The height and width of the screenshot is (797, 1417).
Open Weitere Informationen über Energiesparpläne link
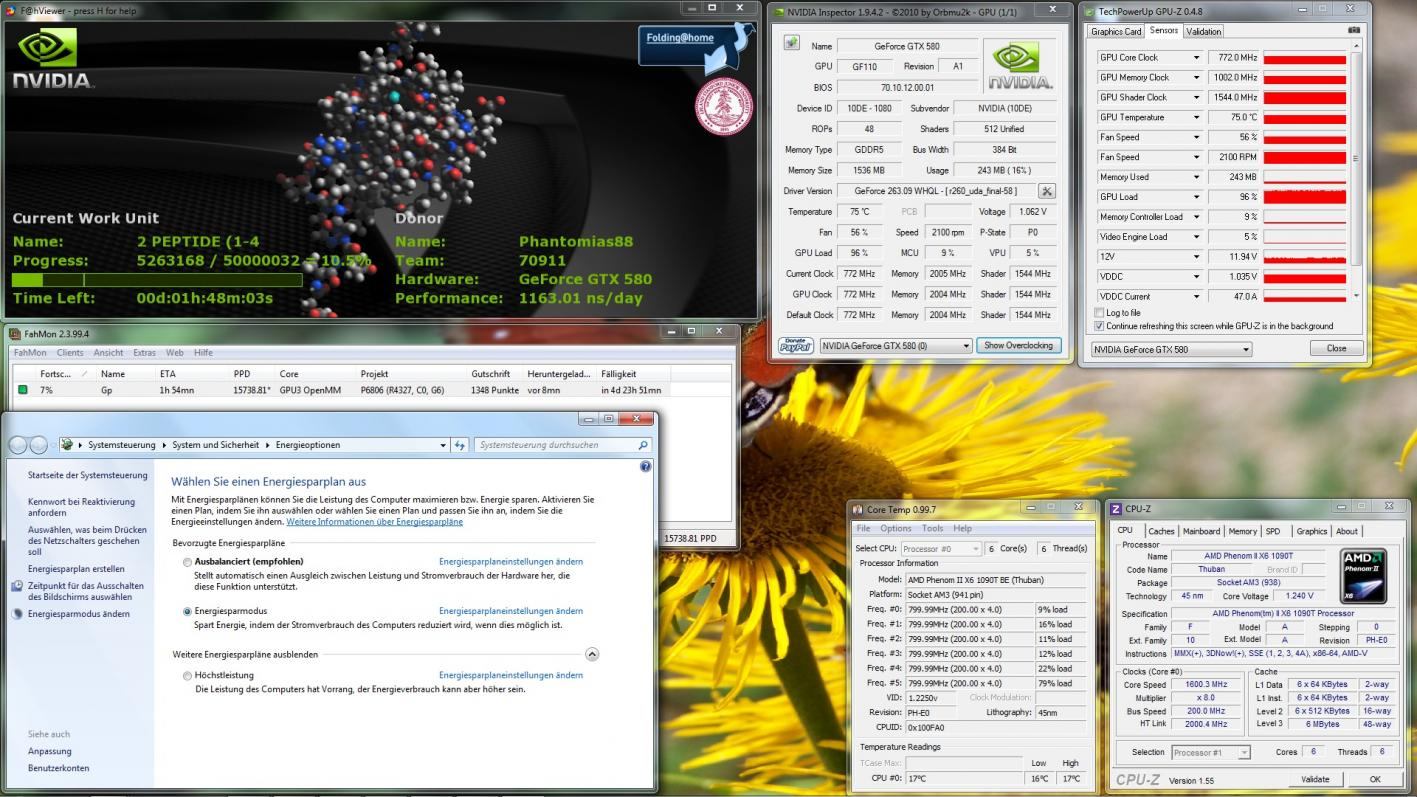374,522
